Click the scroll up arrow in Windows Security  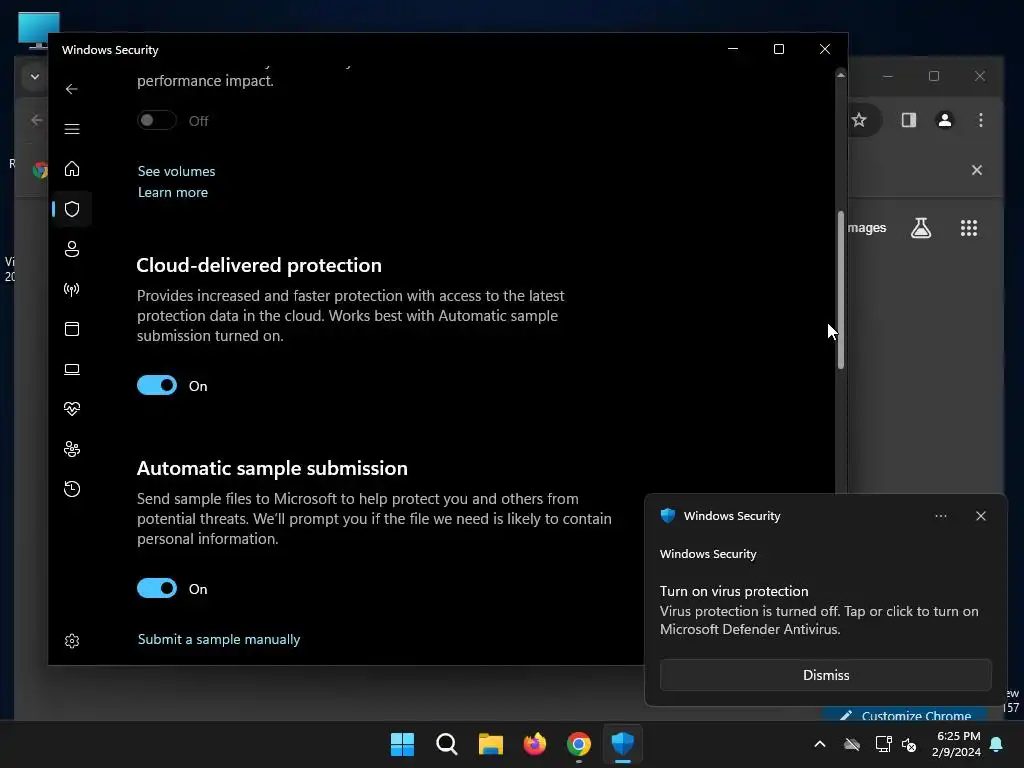[x=840, y=76]
